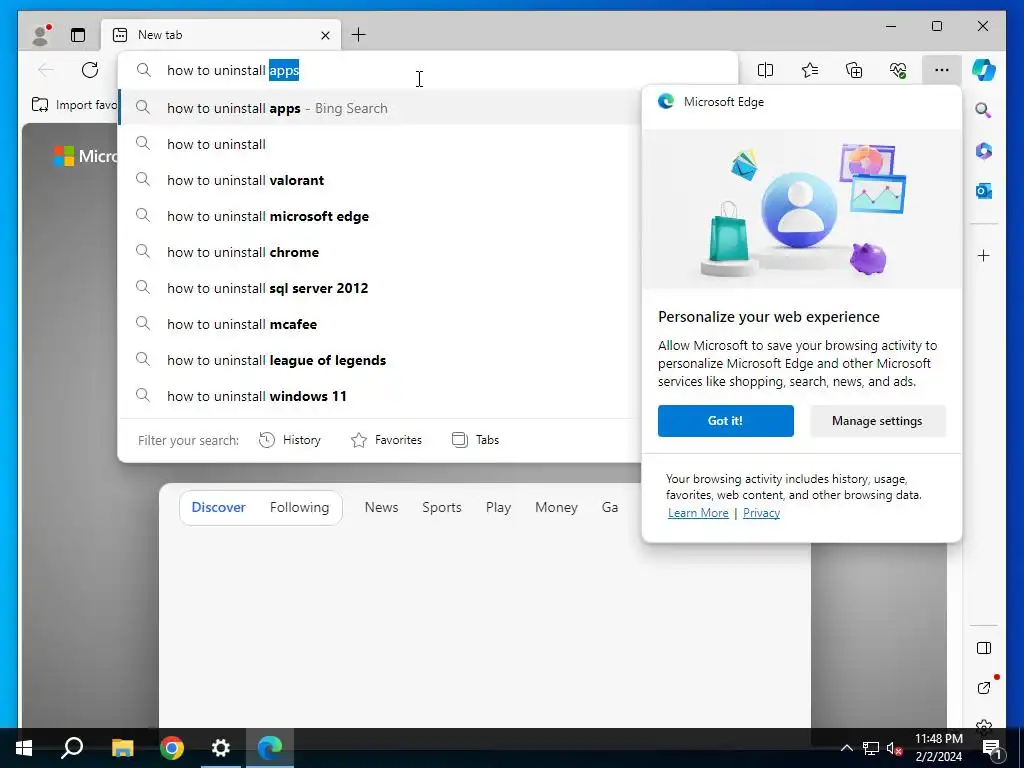Screen dimensions: 1024x768
Task: Open the News feed tab
Action: [381, 507]
